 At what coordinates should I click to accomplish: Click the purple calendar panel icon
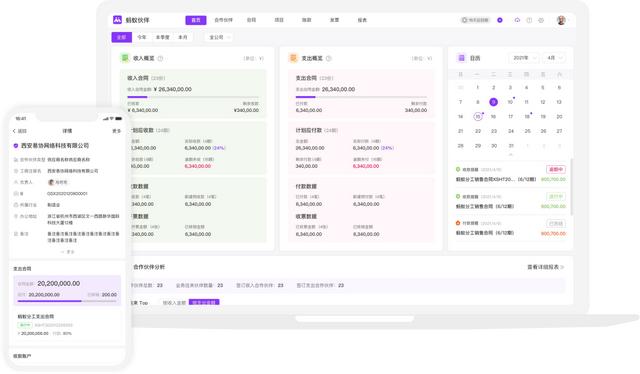pos(461,58)
